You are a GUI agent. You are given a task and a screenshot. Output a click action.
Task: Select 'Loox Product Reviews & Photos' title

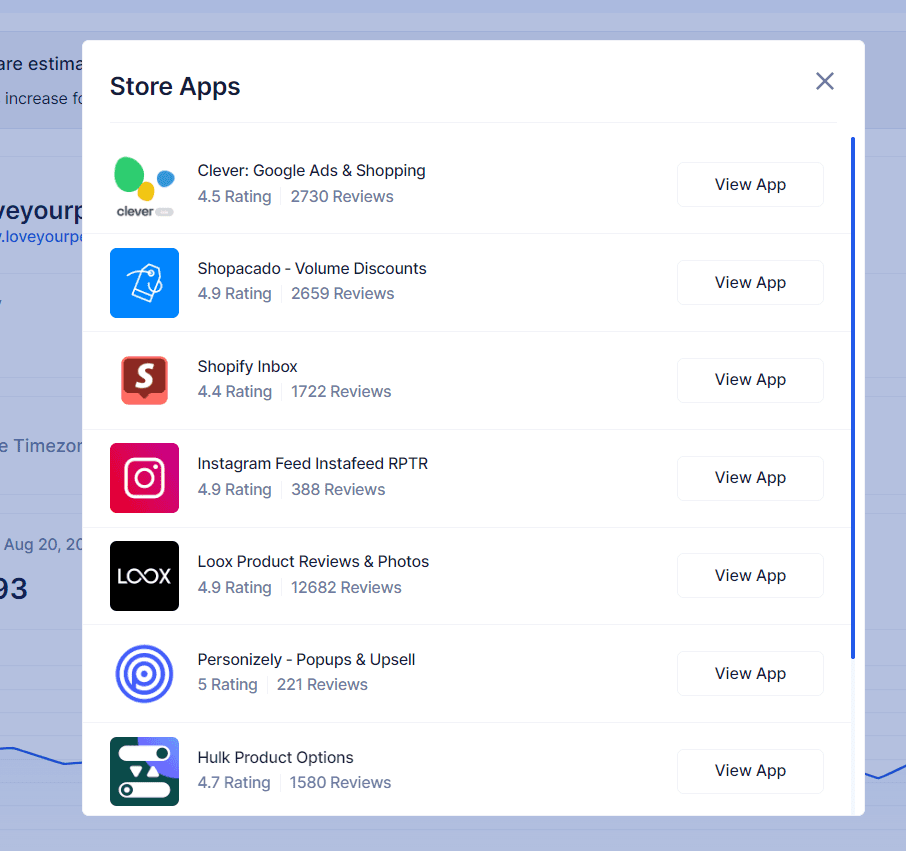(x=313, y=562)
